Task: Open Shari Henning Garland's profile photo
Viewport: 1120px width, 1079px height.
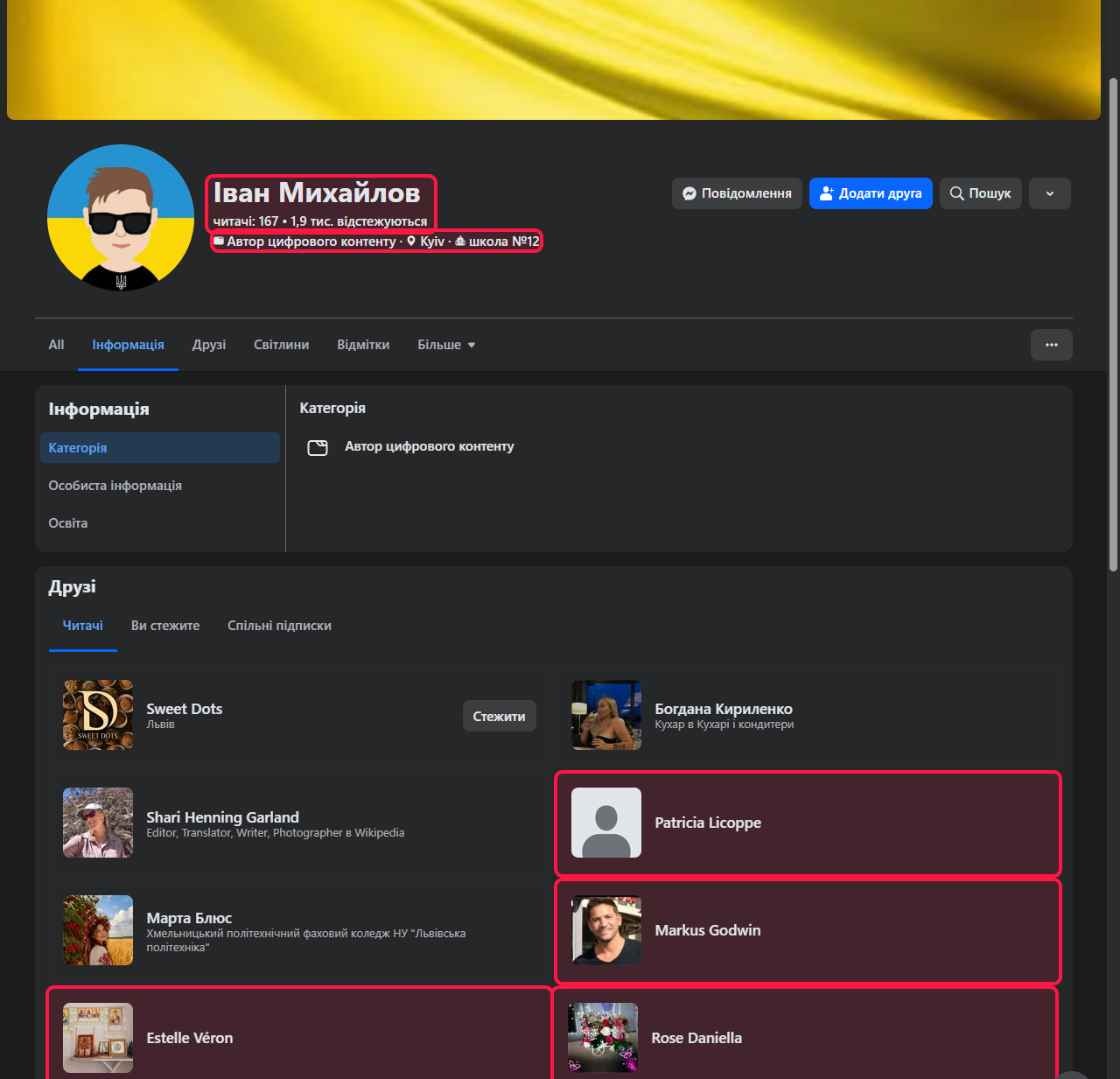Action: click(x=98, y=823)
